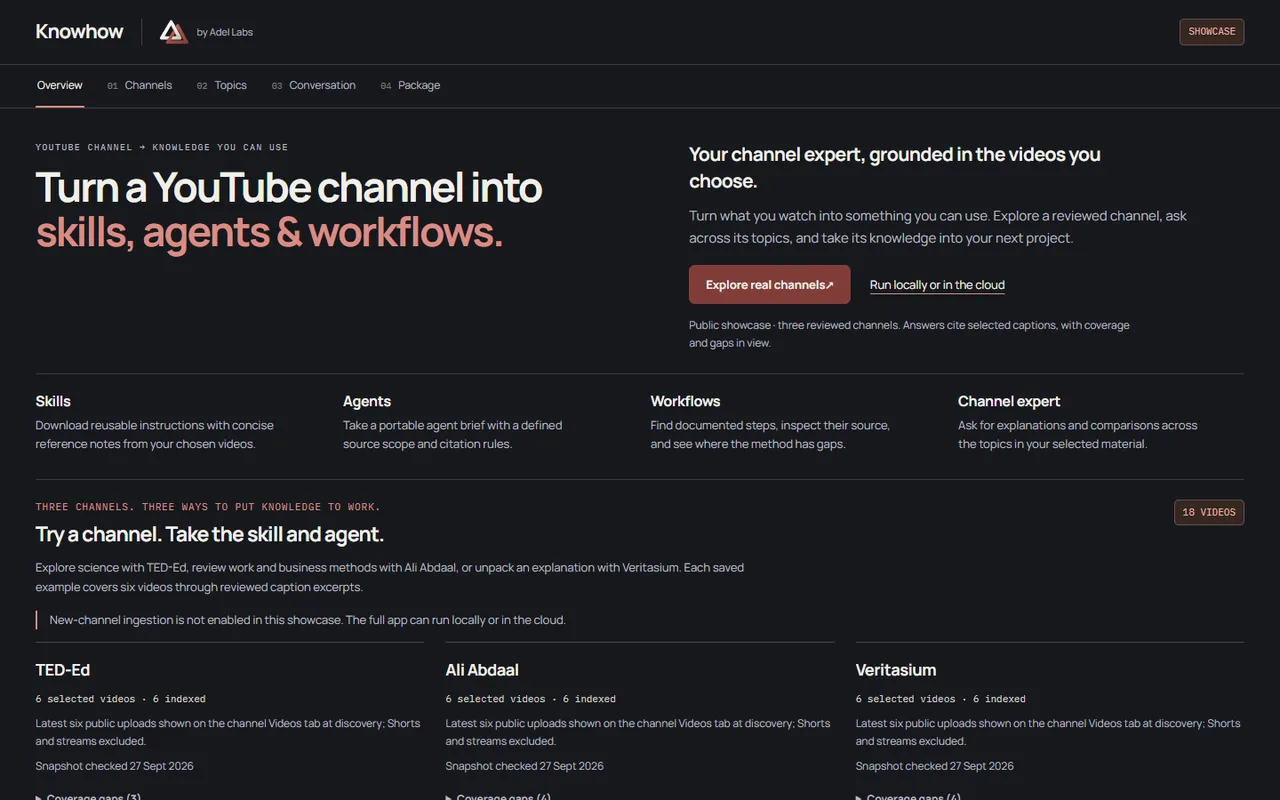Click 'Snapshot checked 27 Sept 2026' under Veritasium
This screenshot has width=1280, height=800.
(935, 766)
